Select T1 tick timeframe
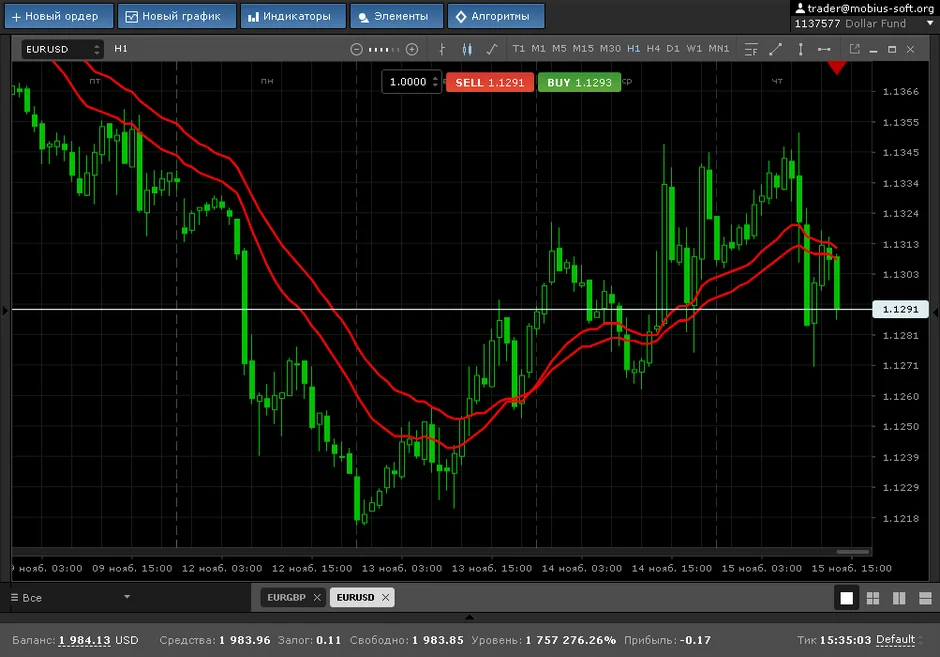This screenshot has height=657, width=940. click(519, 49)
